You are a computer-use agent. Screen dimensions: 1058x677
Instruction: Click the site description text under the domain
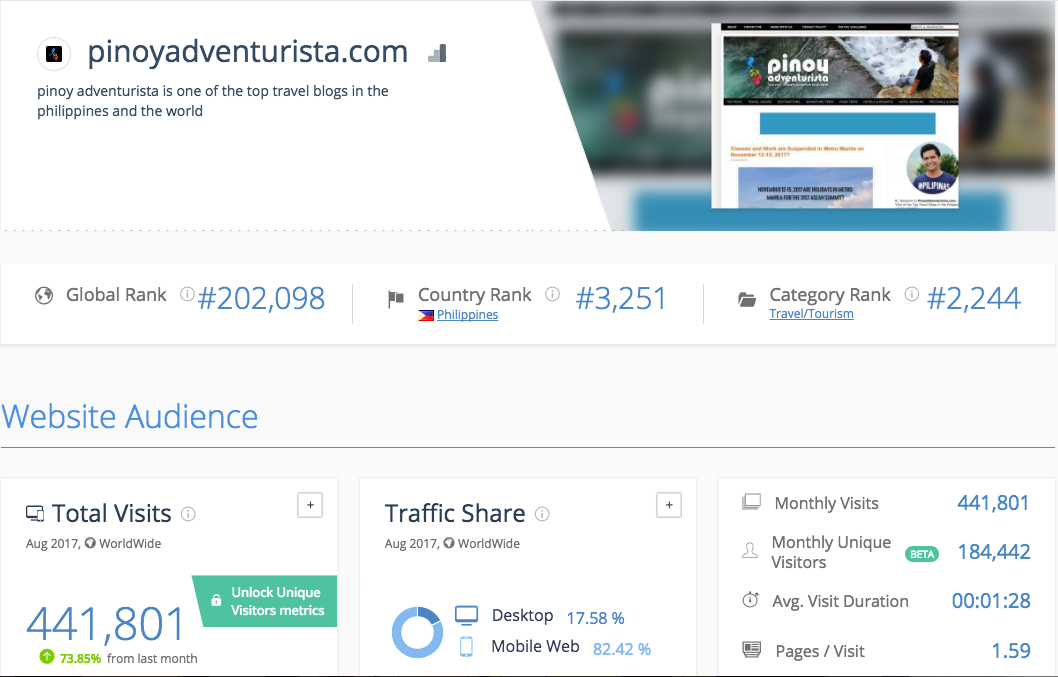click(213, 101)
